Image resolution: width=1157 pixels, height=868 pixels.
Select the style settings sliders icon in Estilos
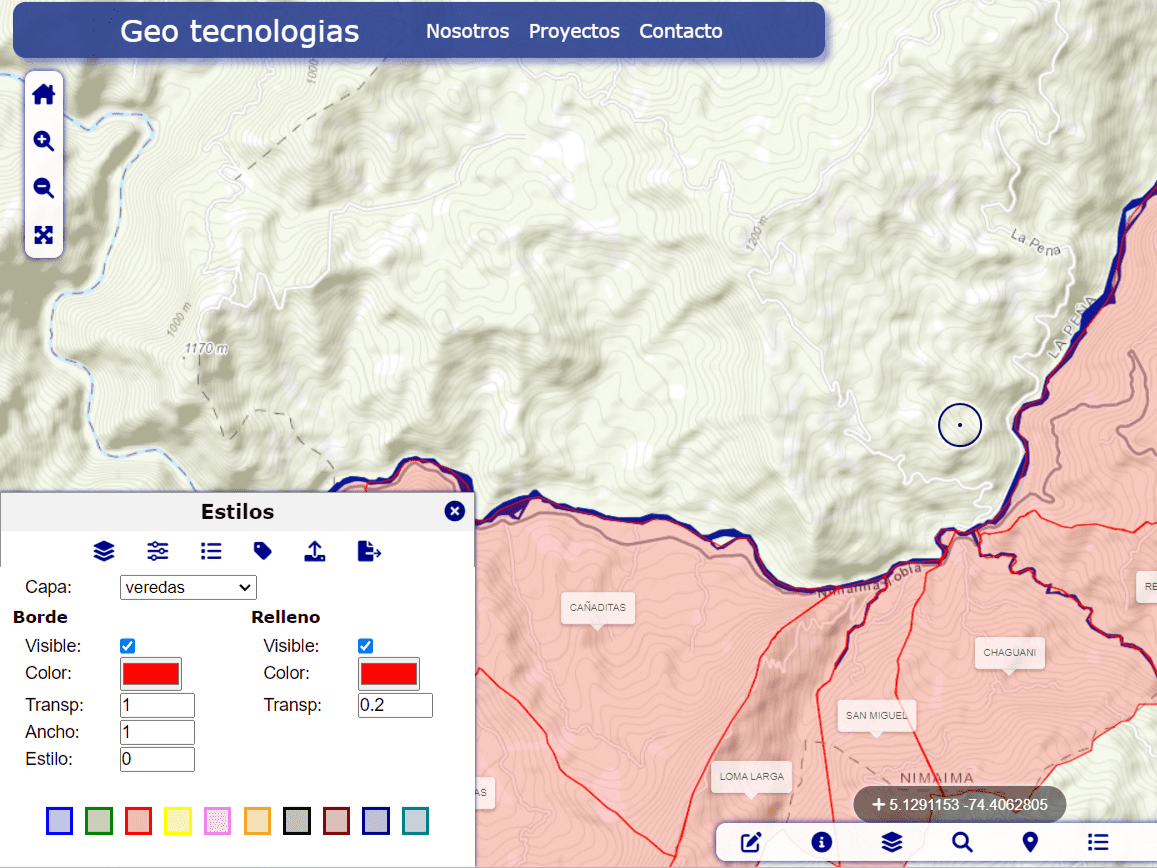coord(157,551)
